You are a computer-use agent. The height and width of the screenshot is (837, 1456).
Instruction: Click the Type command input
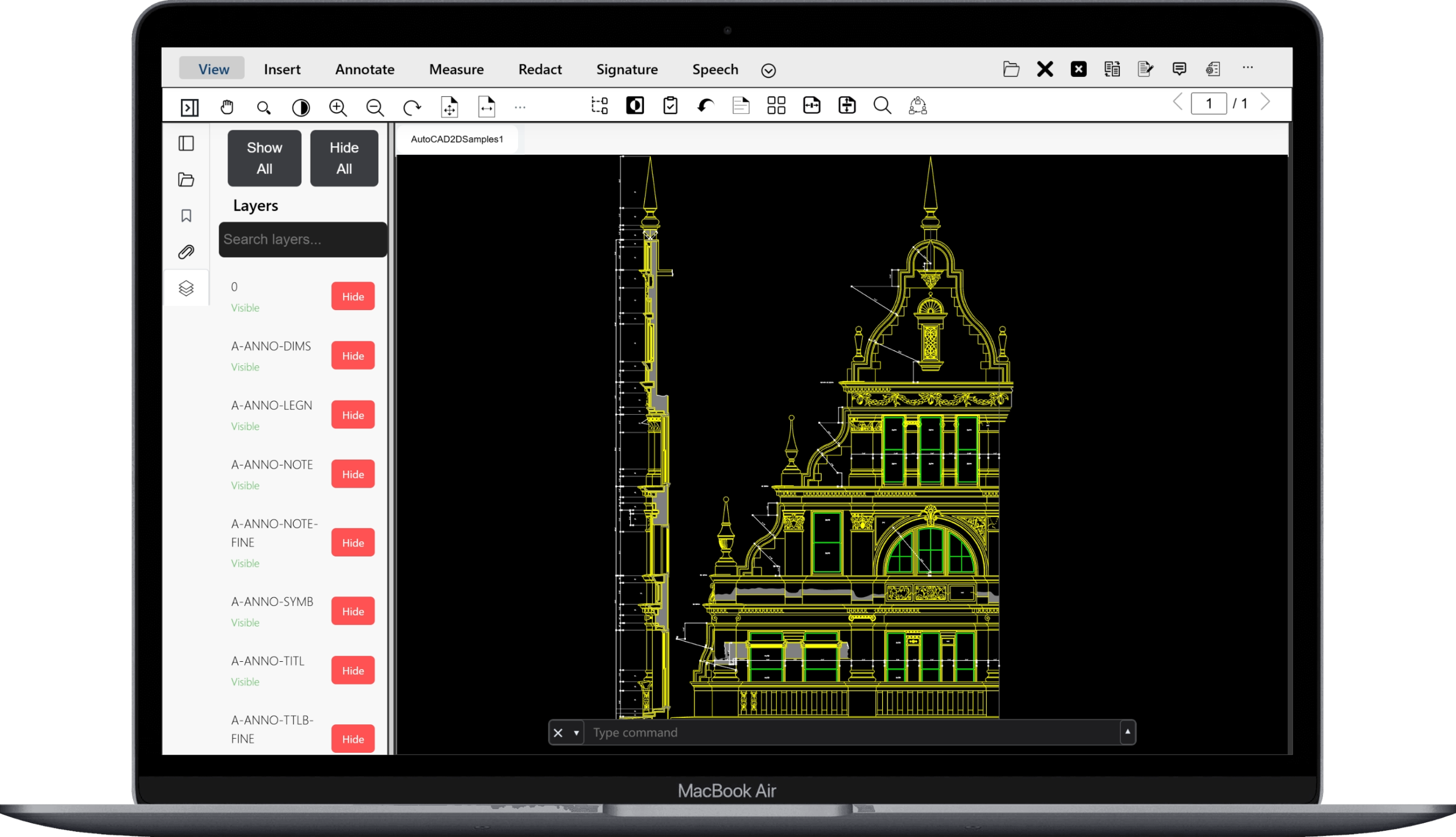pyautogui.click(x=852, y=732)
